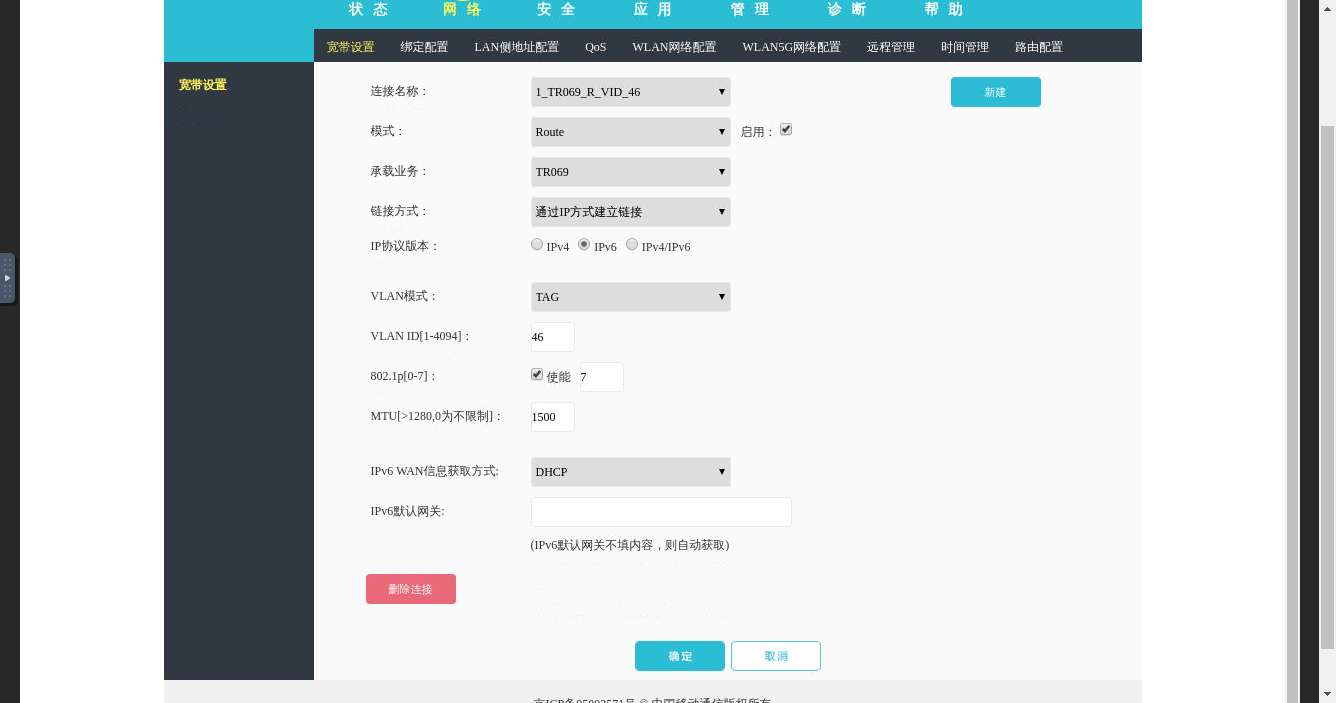This screenshot has width=1336, height=703.
Task: Select 宽带设置 in the left sidebar
Action: click(203, 85)
